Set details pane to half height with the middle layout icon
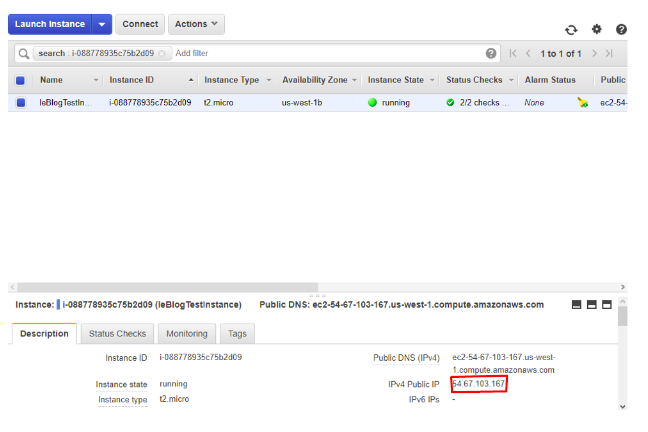648x432 pixels. click(x=592, y=305)
